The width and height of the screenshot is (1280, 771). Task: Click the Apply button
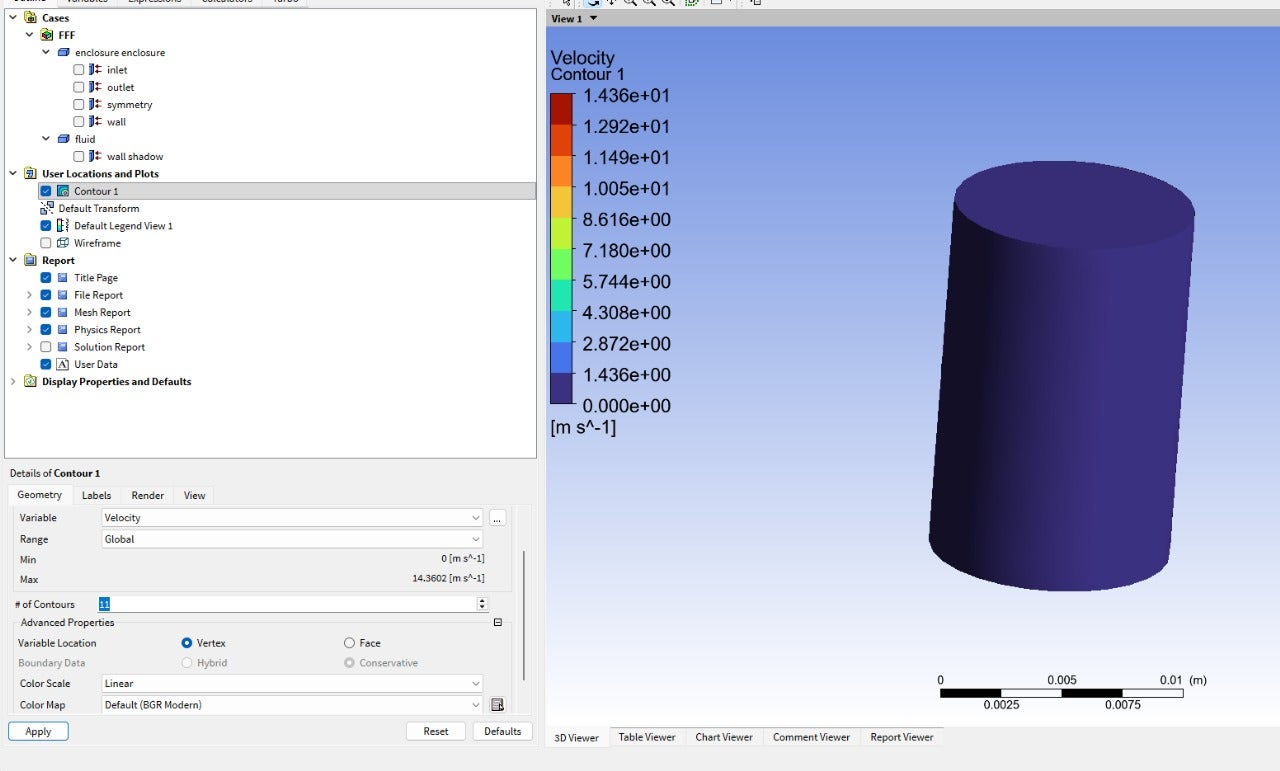click(38, 731)
